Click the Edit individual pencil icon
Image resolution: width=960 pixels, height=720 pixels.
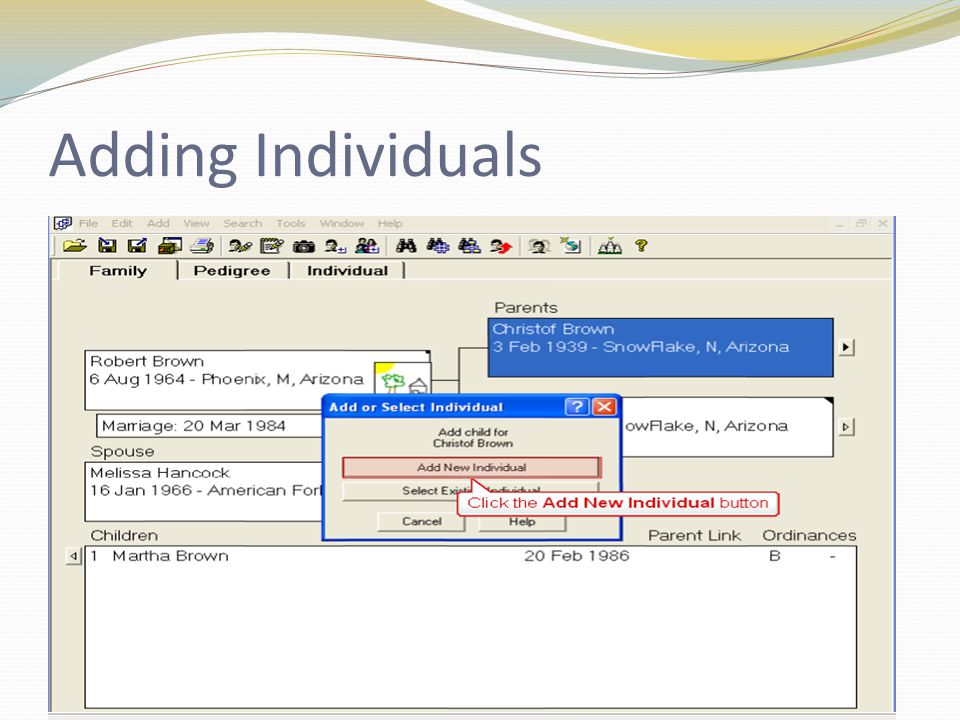point(240,246)
